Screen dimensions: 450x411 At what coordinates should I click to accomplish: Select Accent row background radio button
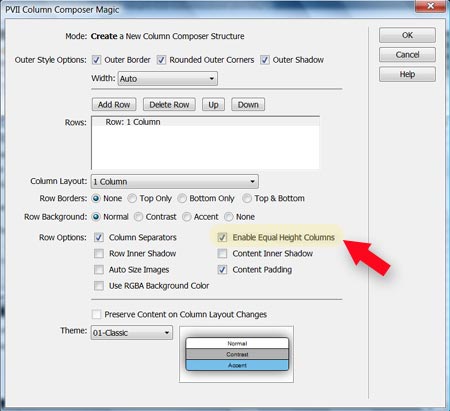187,217
